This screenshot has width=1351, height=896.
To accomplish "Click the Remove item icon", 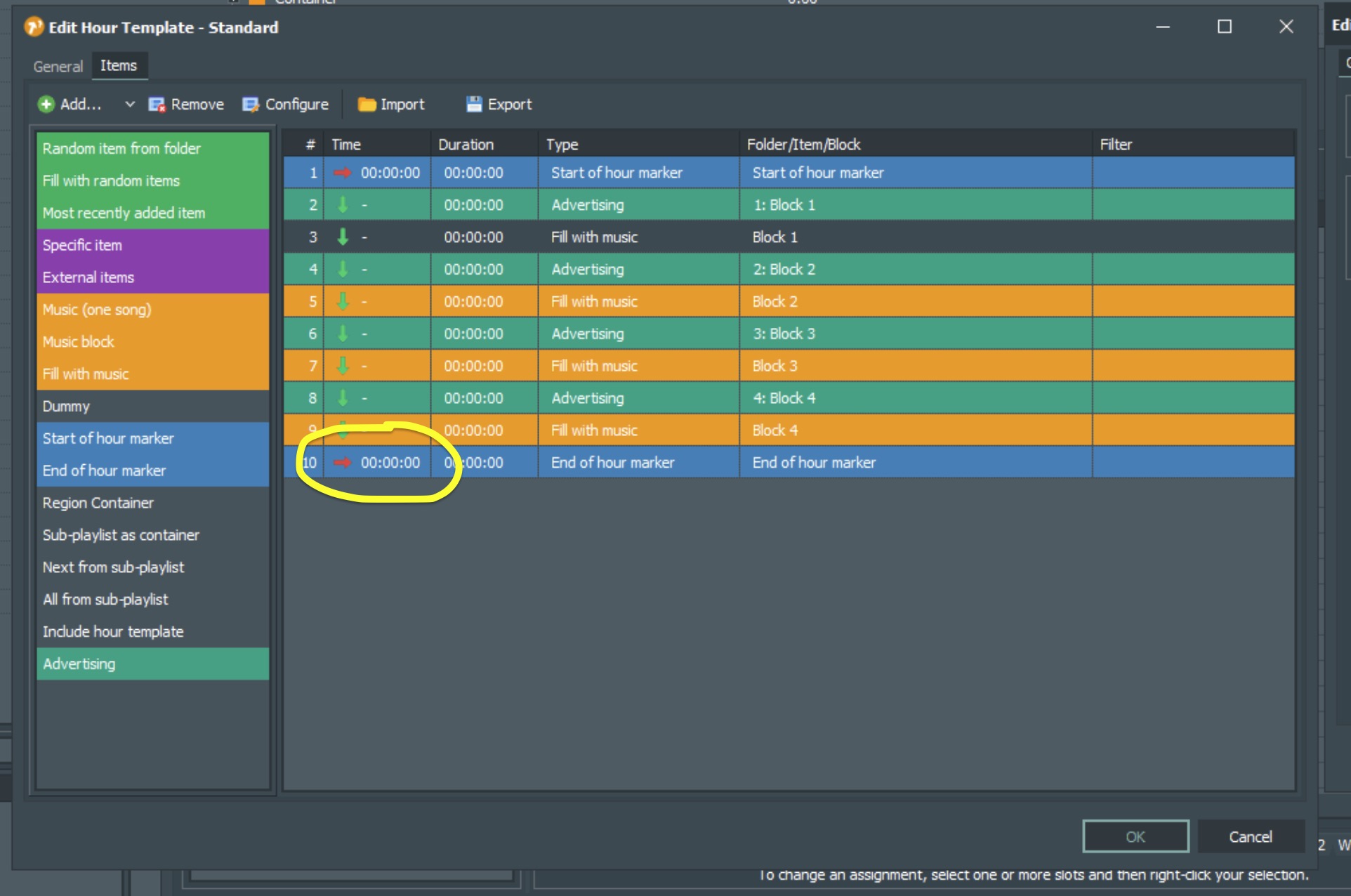I will click(156, 105).
